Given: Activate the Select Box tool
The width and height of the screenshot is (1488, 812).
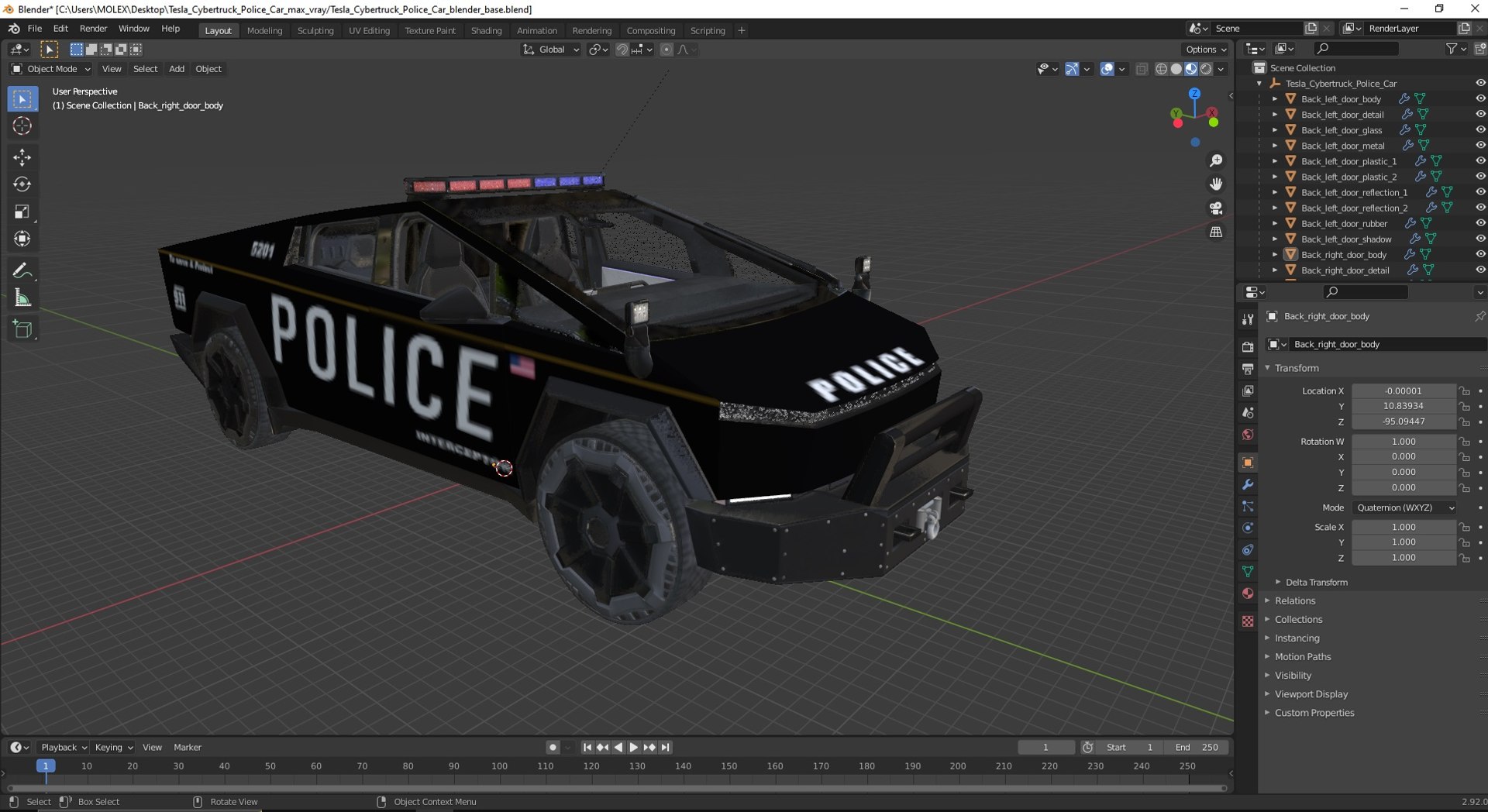Looking at the screenshot, I should click(22, 98).
